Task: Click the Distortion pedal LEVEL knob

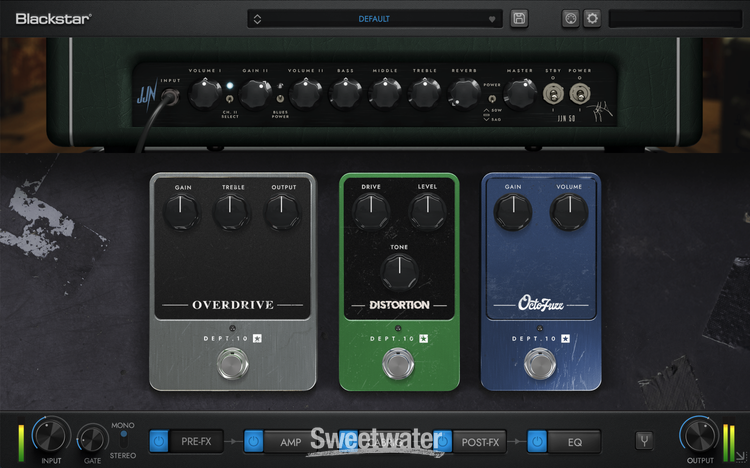Action: (x=427, y=212)
